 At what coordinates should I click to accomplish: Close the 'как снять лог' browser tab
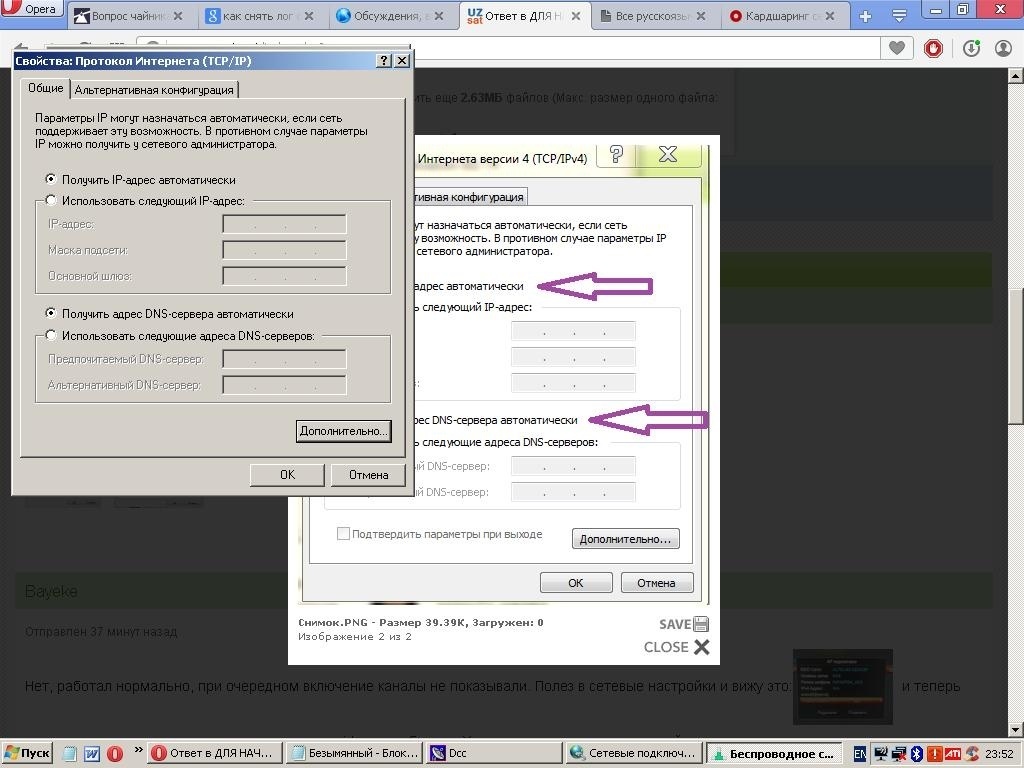(x=309, y=16)
